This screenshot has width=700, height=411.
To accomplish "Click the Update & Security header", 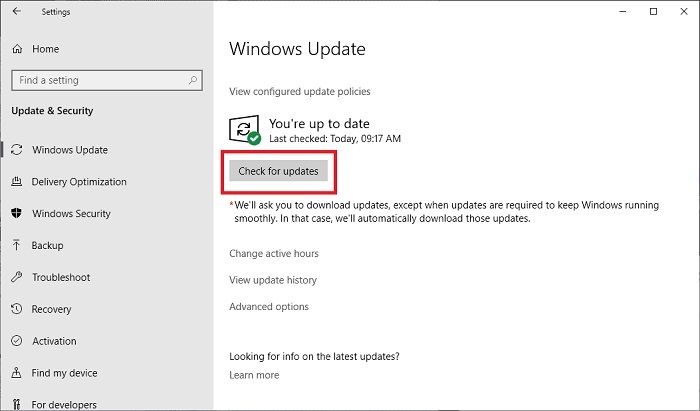I will [x=52, y=111].
